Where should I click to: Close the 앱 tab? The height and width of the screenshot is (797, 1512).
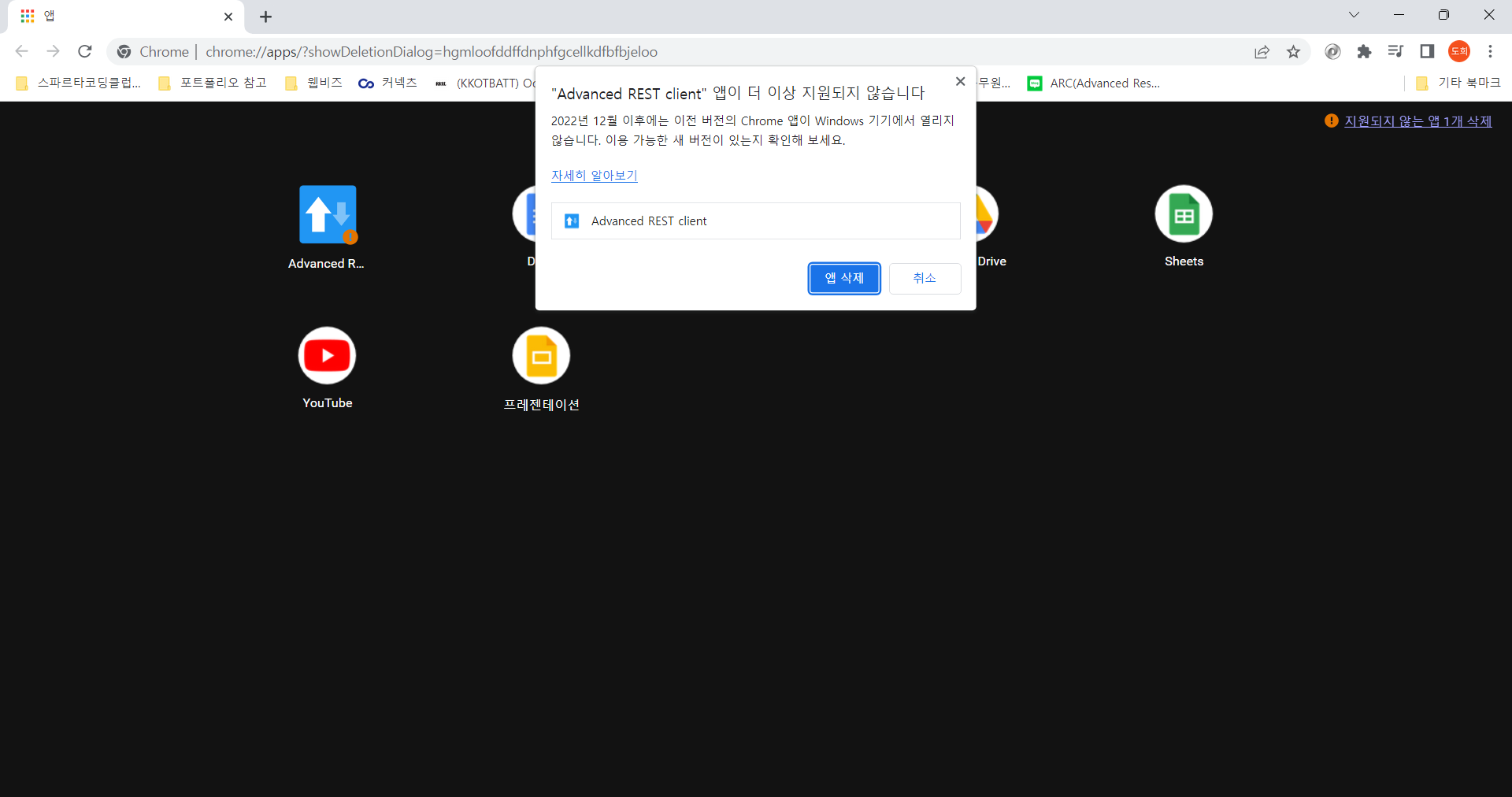coord(228,17)
